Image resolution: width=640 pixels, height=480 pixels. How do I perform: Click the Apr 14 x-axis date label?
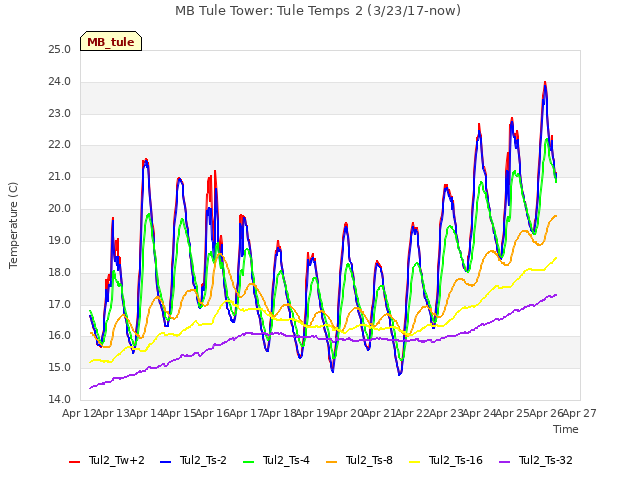tap(146, 413)
